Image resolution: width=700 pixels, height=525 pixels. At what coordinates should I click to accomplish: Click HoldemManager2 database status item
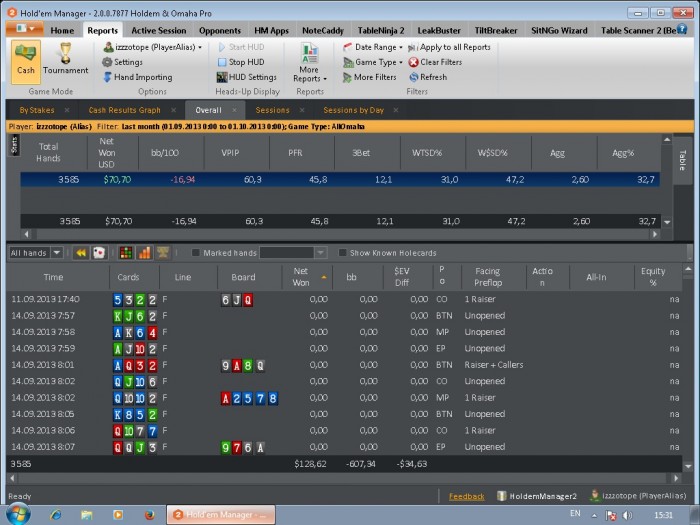pyautogui.click(x=537, y=496)
